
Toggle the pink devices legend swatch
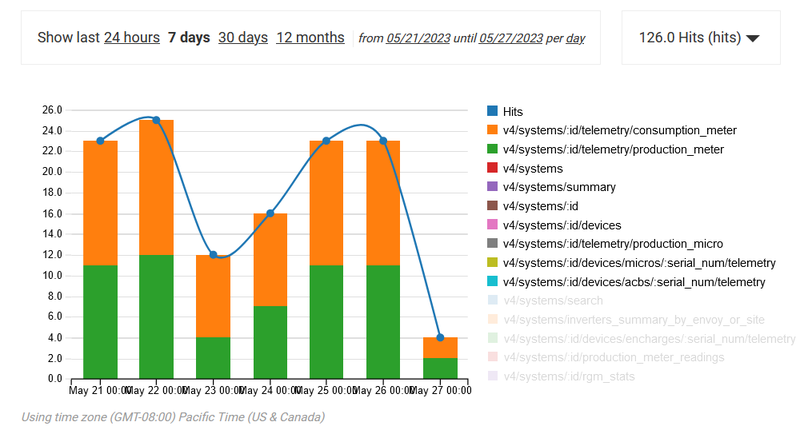coord(492,226)
